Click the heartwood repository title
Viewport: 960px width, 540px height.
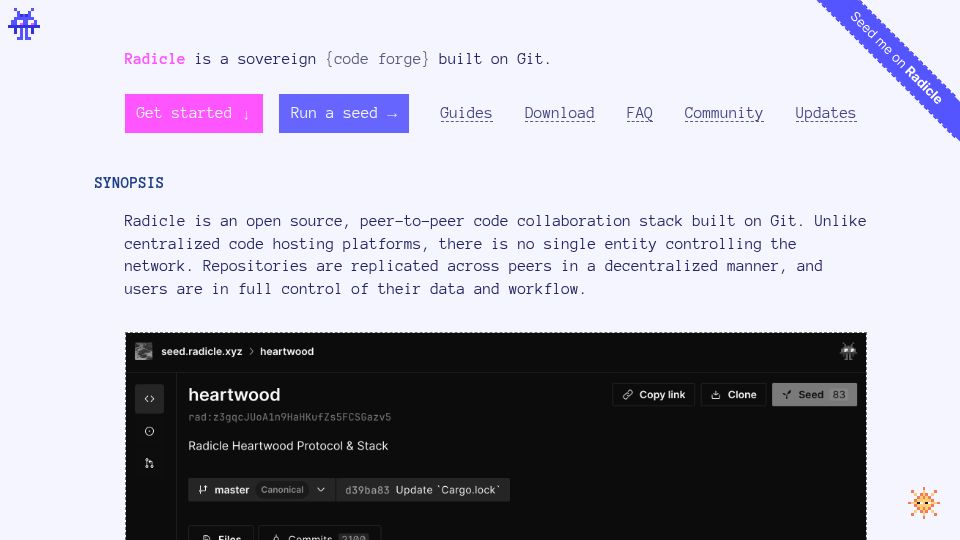pyautogui.click(x=234, y=395)
